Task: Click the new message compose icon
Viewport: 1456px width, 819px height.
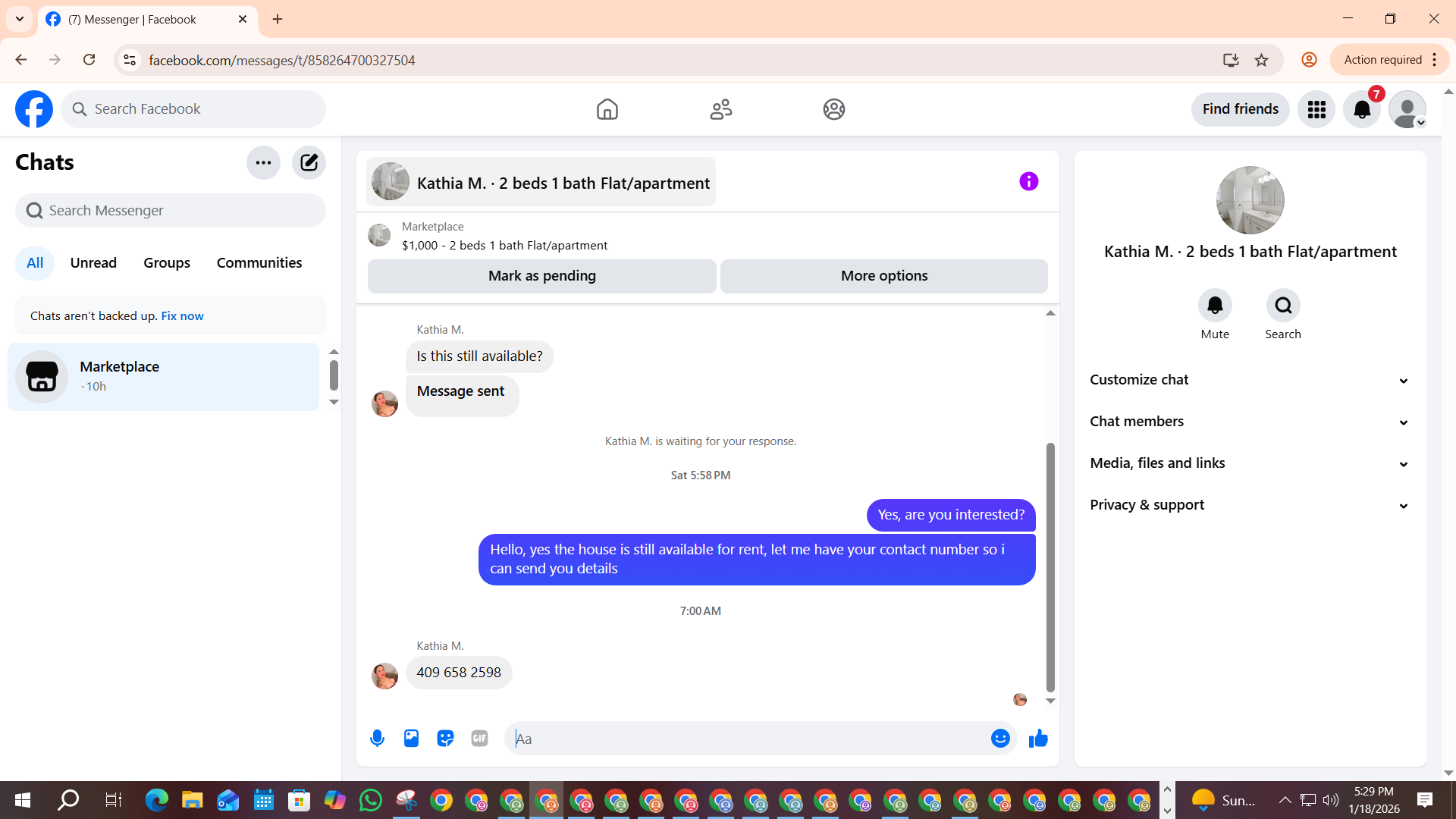Action: point(309,162)
